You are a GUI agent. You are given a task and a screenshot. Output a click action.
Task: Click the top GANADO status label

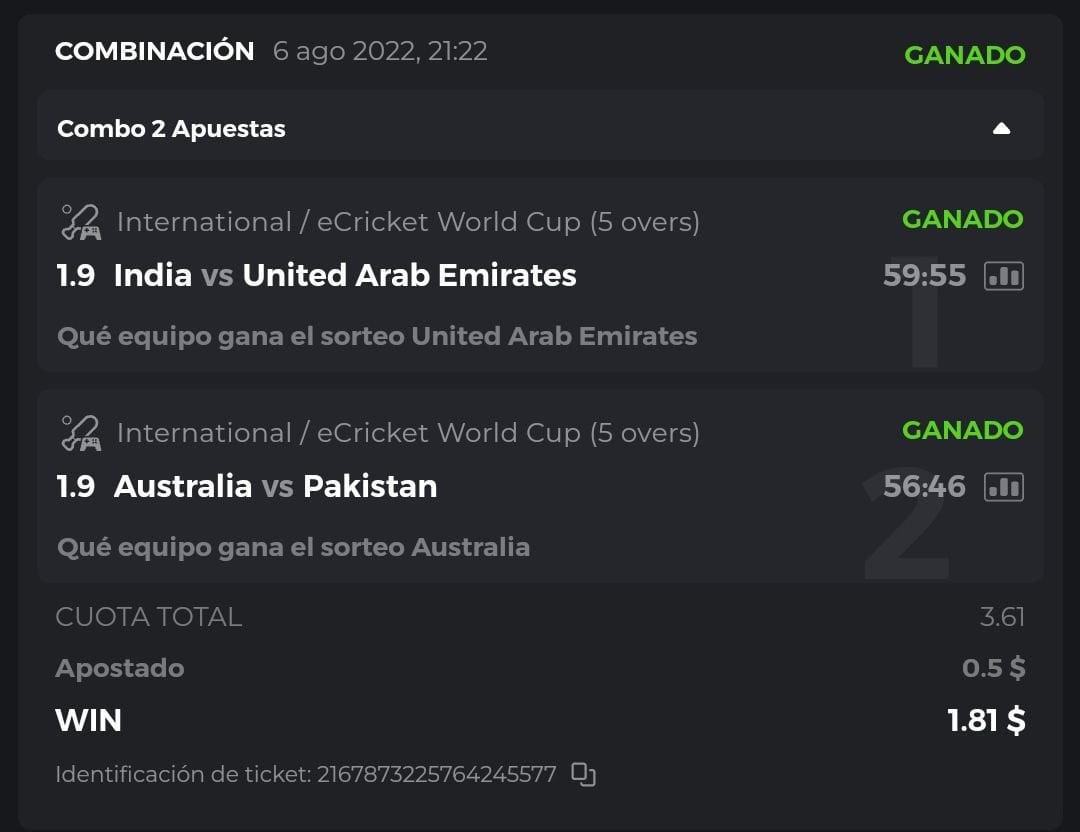(x=964, y=55)
